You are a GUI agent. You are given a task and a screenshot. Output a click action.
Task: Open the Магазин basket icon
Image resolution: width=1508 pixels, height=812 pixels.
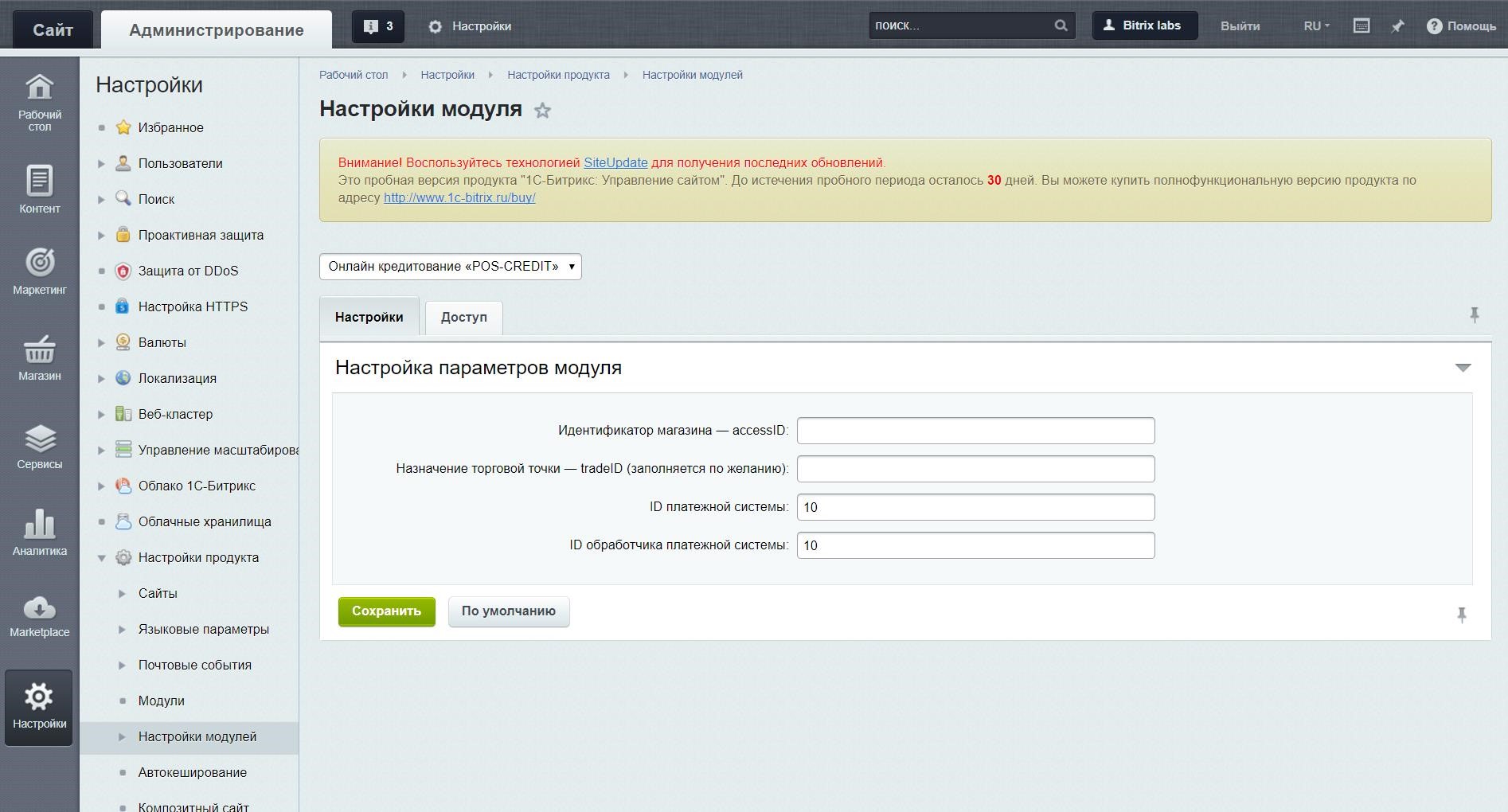tap(39, 357)
